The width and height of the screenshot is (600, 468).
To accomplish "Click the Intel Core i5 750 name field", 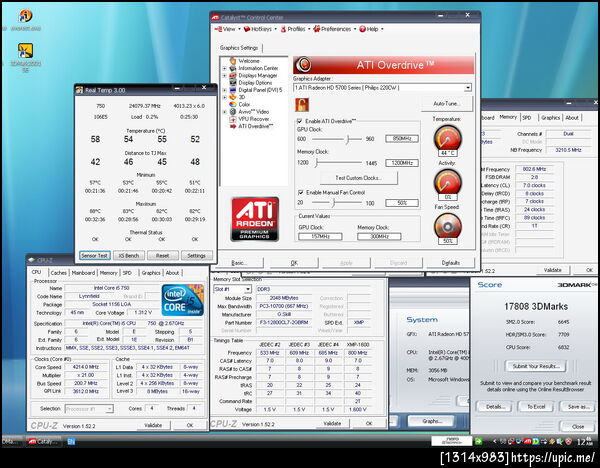I will tap(112, 288).
